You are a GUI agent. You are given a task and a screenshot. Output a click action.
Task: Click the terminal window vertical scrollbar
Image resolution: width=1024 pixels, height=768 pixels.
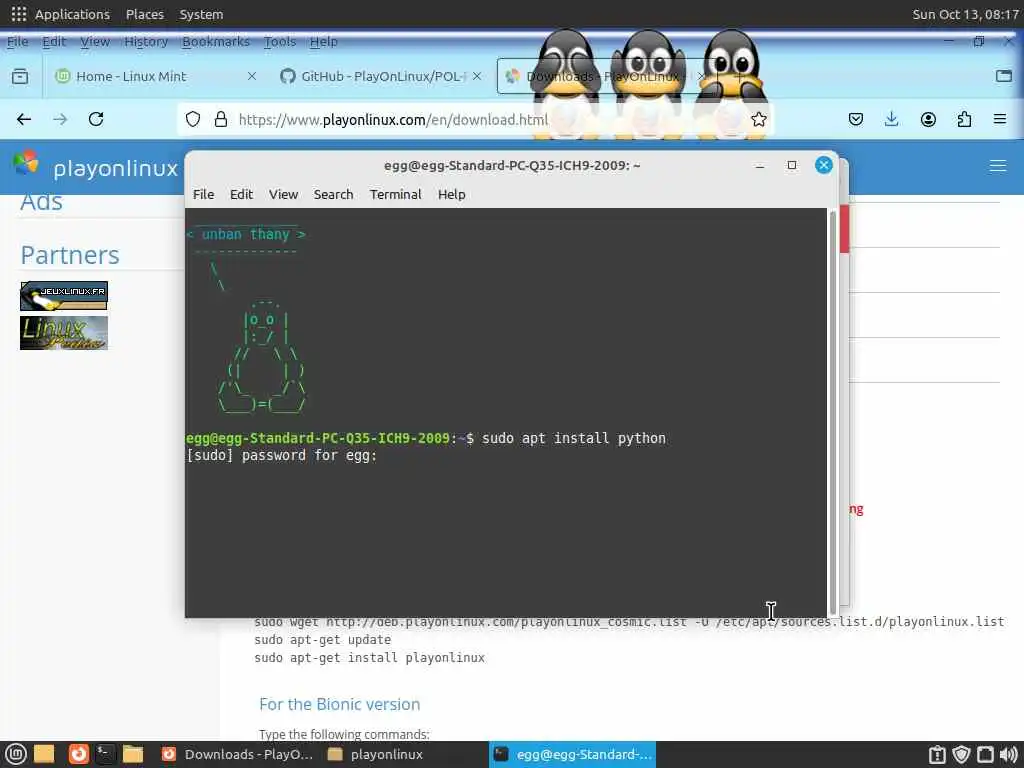click(833, 411)
